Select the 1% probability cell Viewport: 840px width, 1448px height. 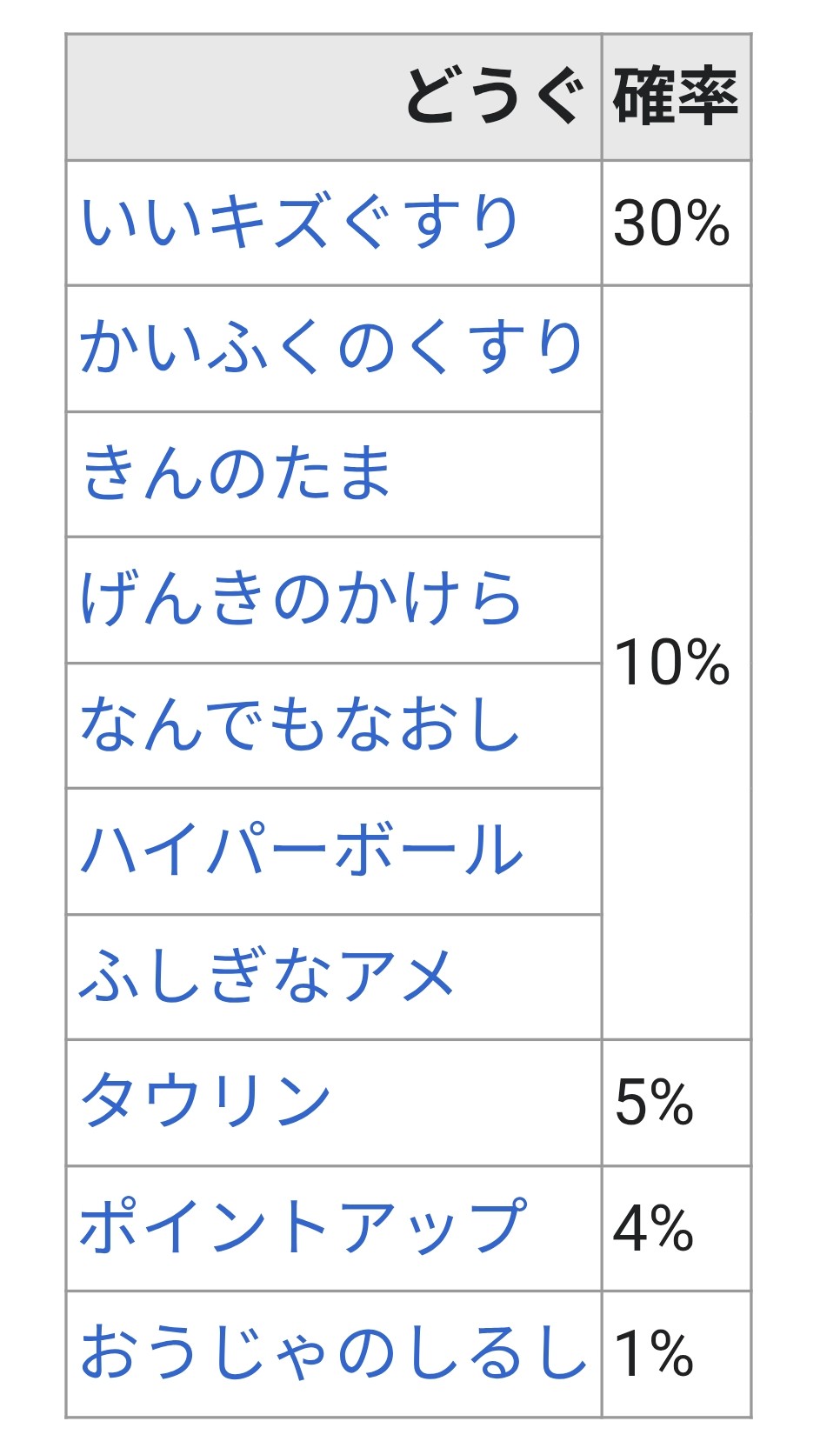click(654, 1354)
